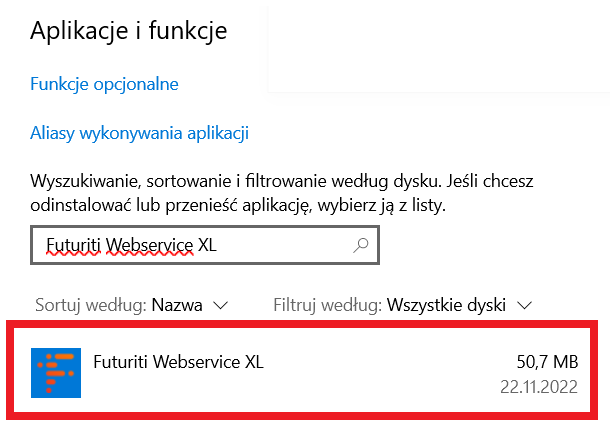Open the Filtruj według dropdown
The width and height of the screenshot is (611, 421).
401,304
